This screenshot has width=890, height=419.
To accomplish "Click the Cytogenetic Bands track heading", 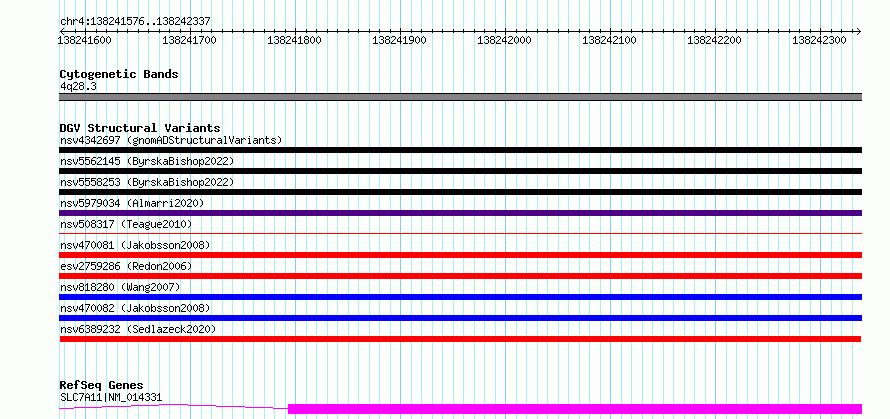I will tap(119, 74).
